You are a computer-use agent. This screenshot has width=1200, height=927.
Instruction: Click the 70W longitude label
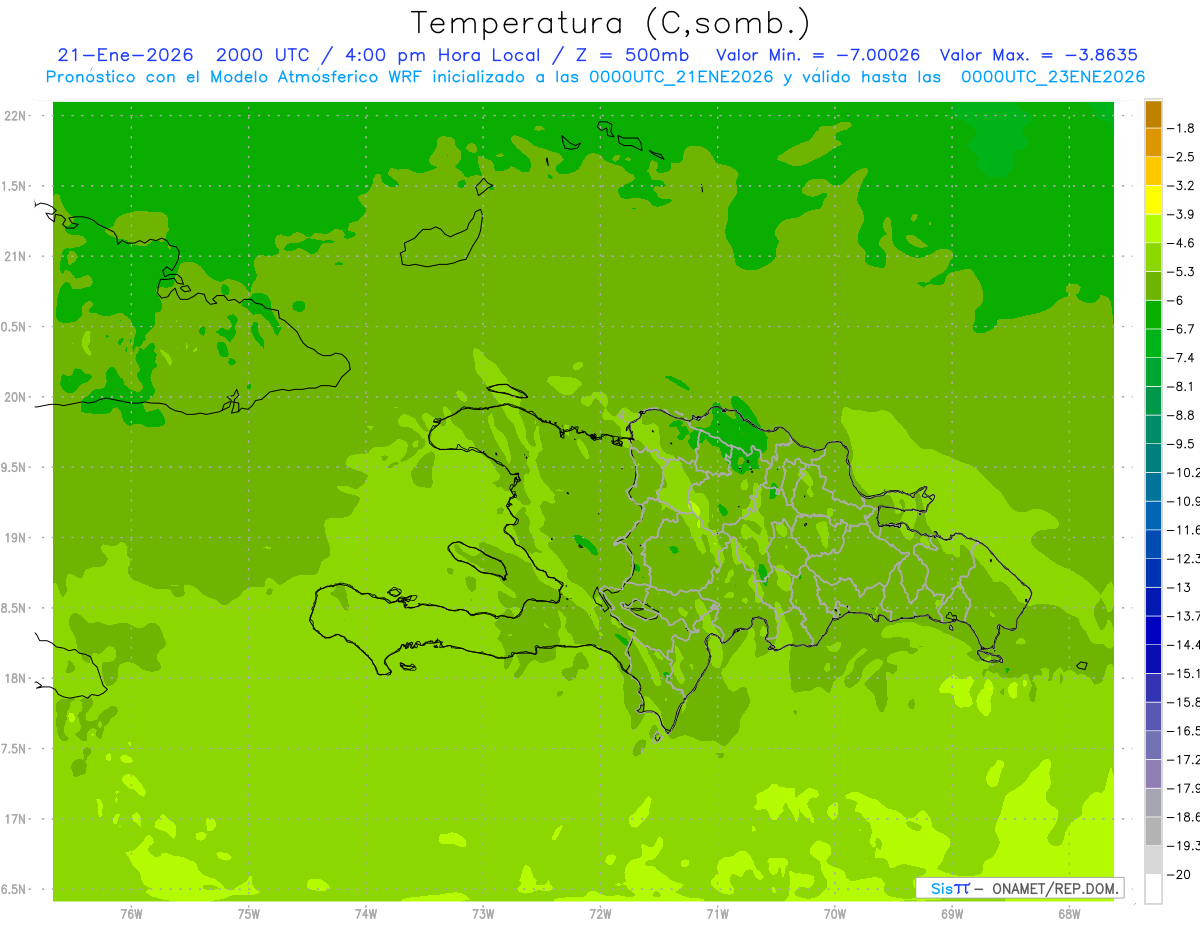(835, 913)
